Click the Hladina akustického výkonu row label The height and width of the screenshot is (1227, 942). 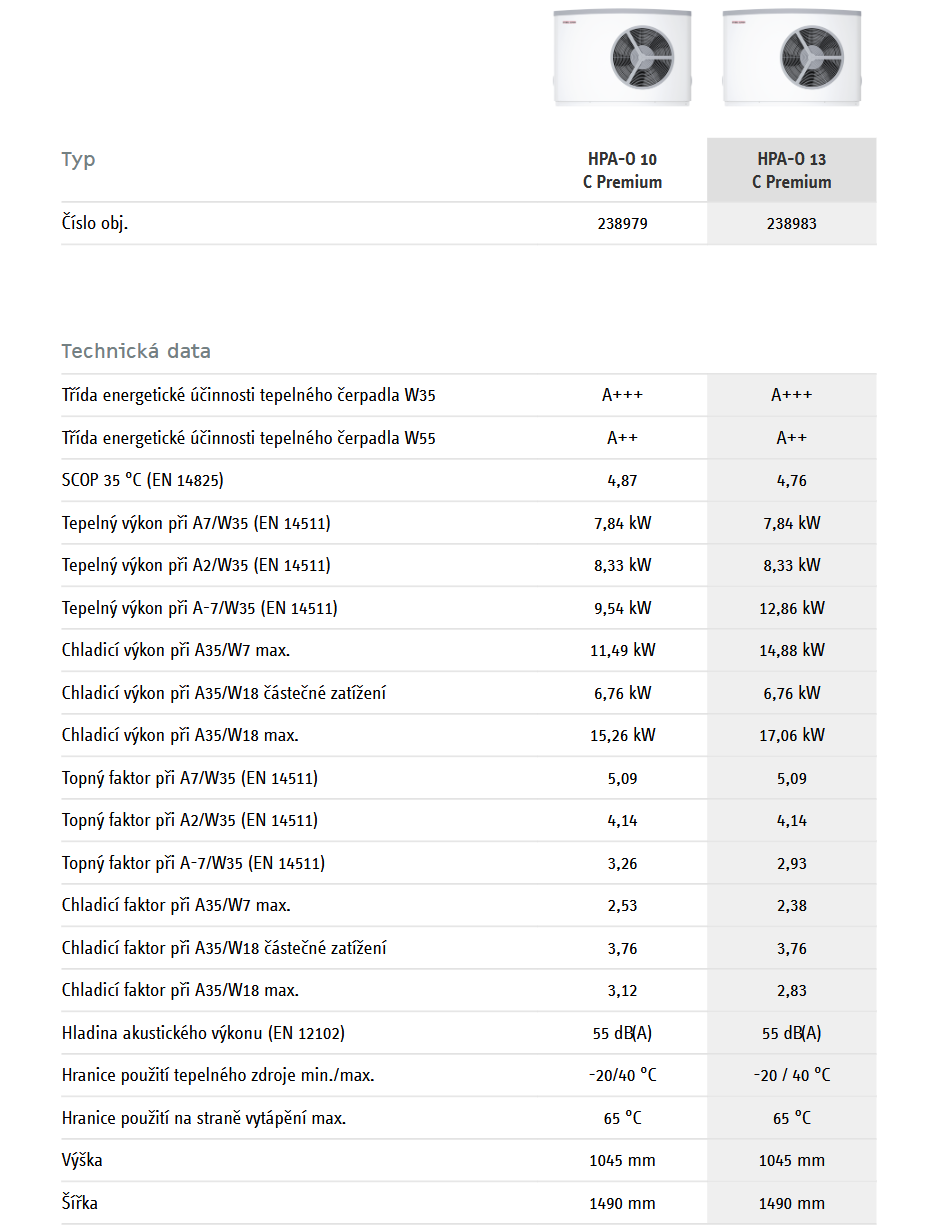(x=203, y=1033)
